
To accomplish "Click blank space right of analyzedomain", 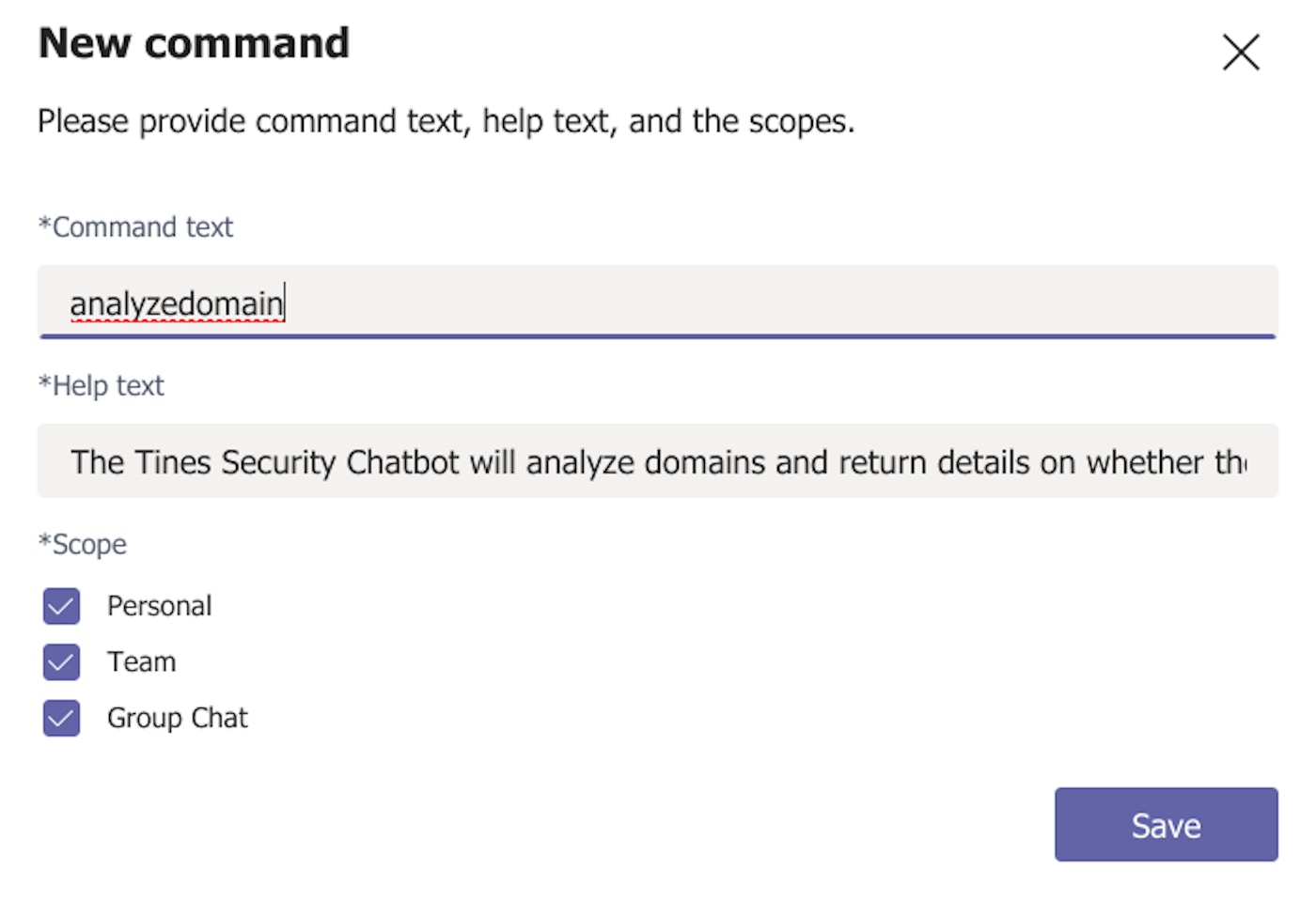I will [x=752, y=303].
